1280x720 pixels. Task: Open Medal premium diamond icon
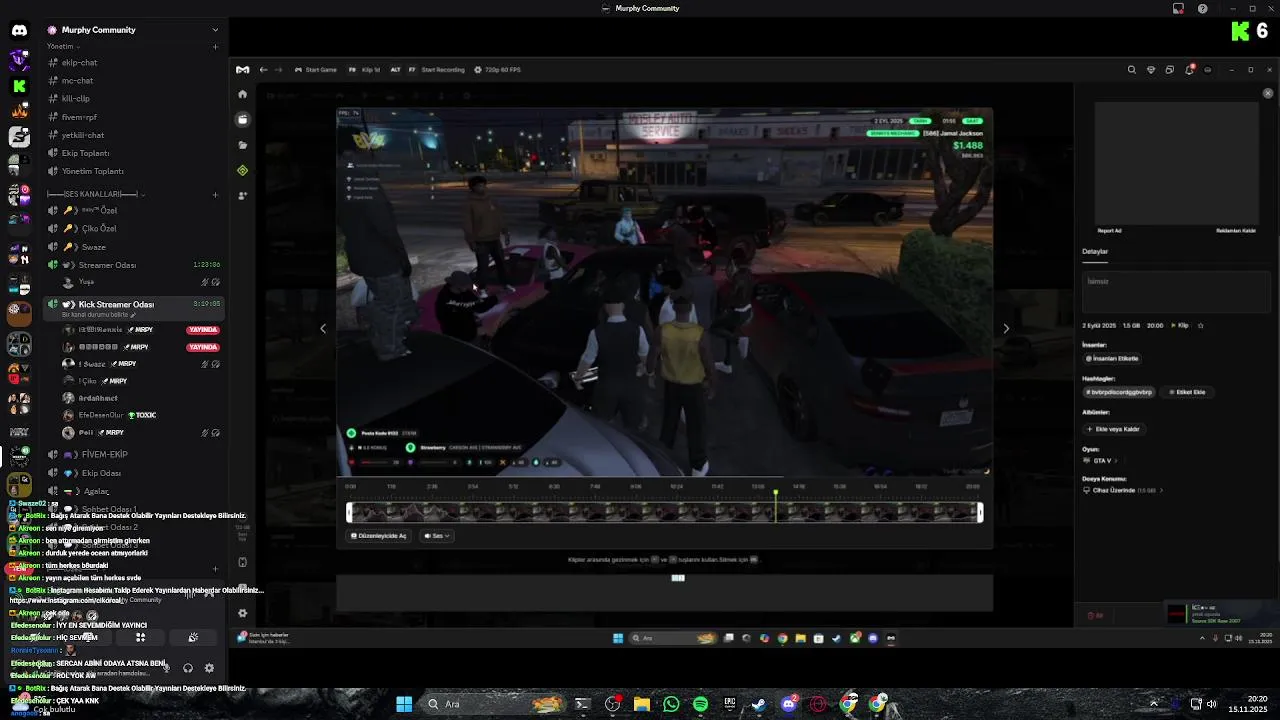(1151, 70)
